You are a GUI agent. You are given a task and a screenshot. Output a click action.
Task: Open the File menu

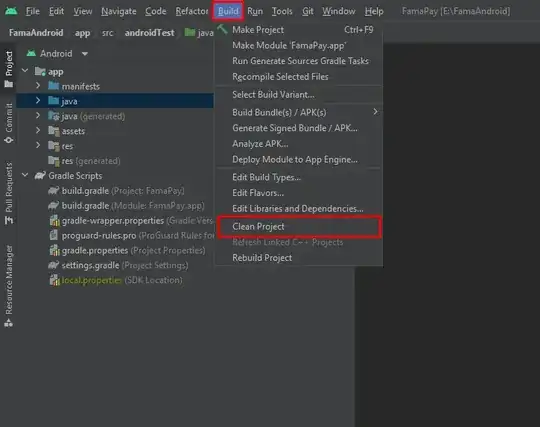(x=33, y=11)
